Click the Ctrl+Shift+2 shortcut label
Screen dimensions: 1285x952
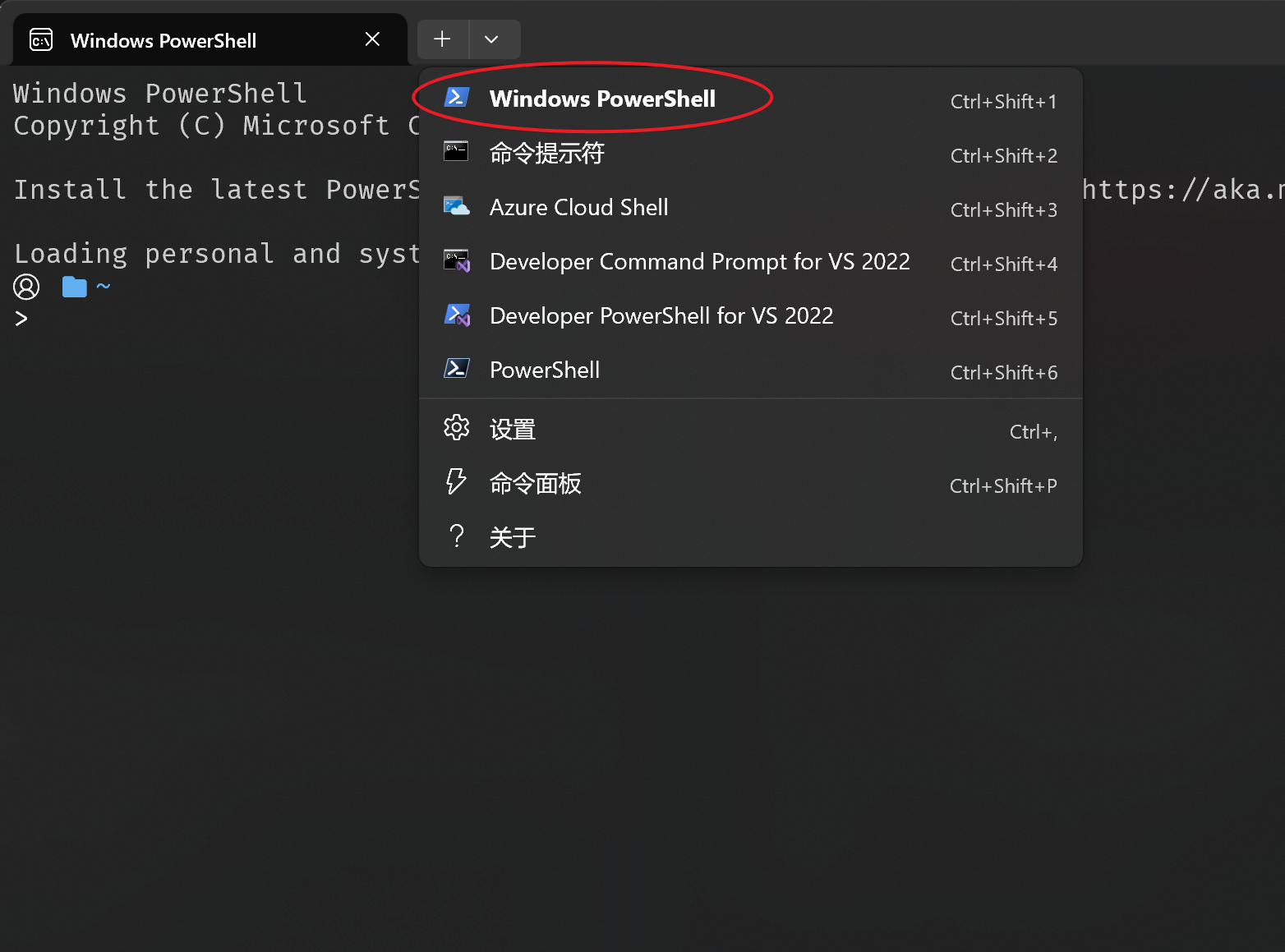[1004, 156]
